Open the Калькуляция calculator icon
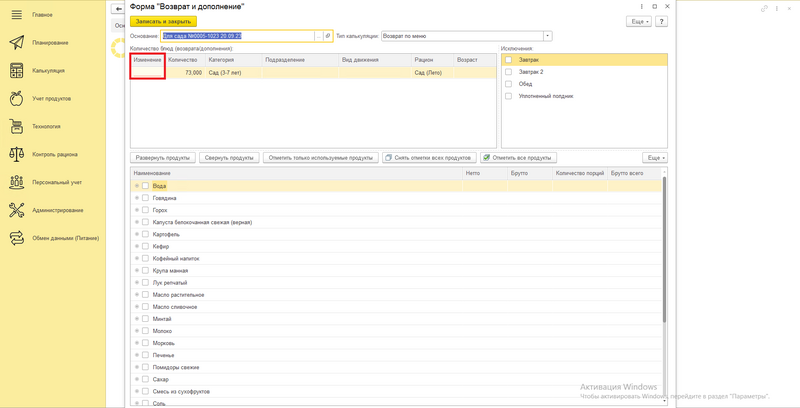 tap(16, 71)
